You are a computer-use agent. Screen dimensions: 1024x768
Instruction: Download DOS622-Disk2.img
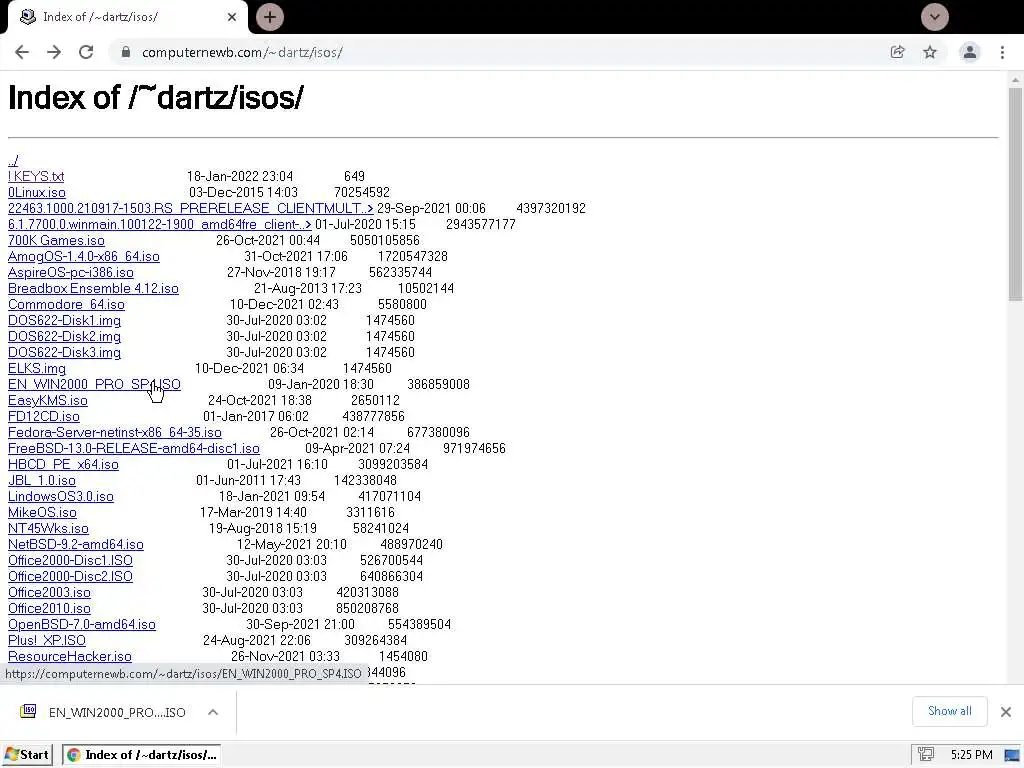click(64, 336)
